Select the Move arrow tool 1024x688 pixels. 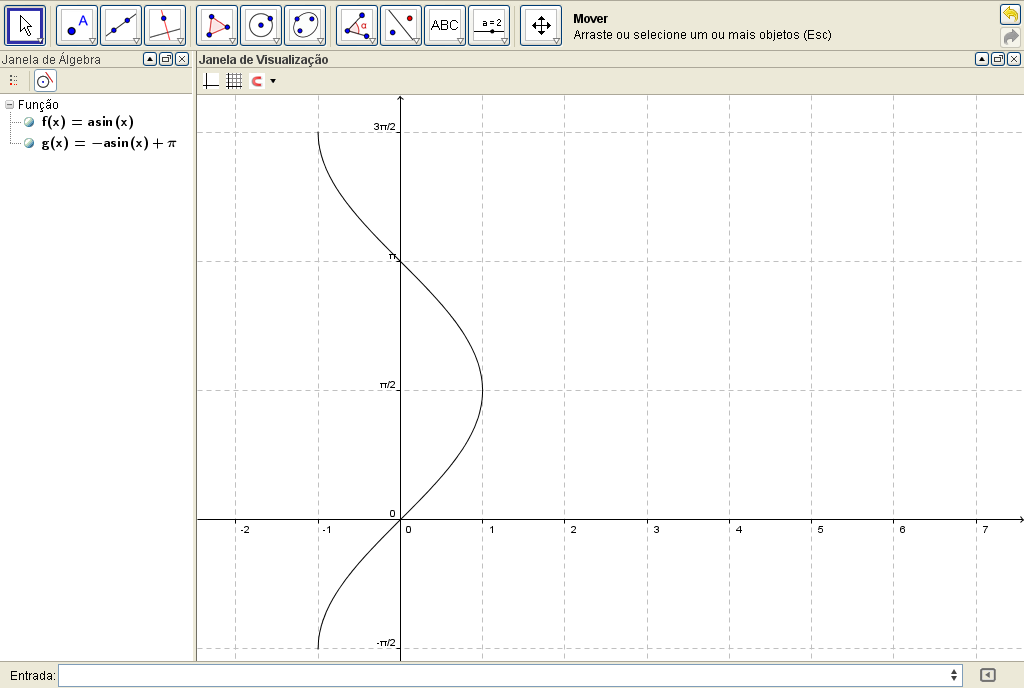pos(26,25)
